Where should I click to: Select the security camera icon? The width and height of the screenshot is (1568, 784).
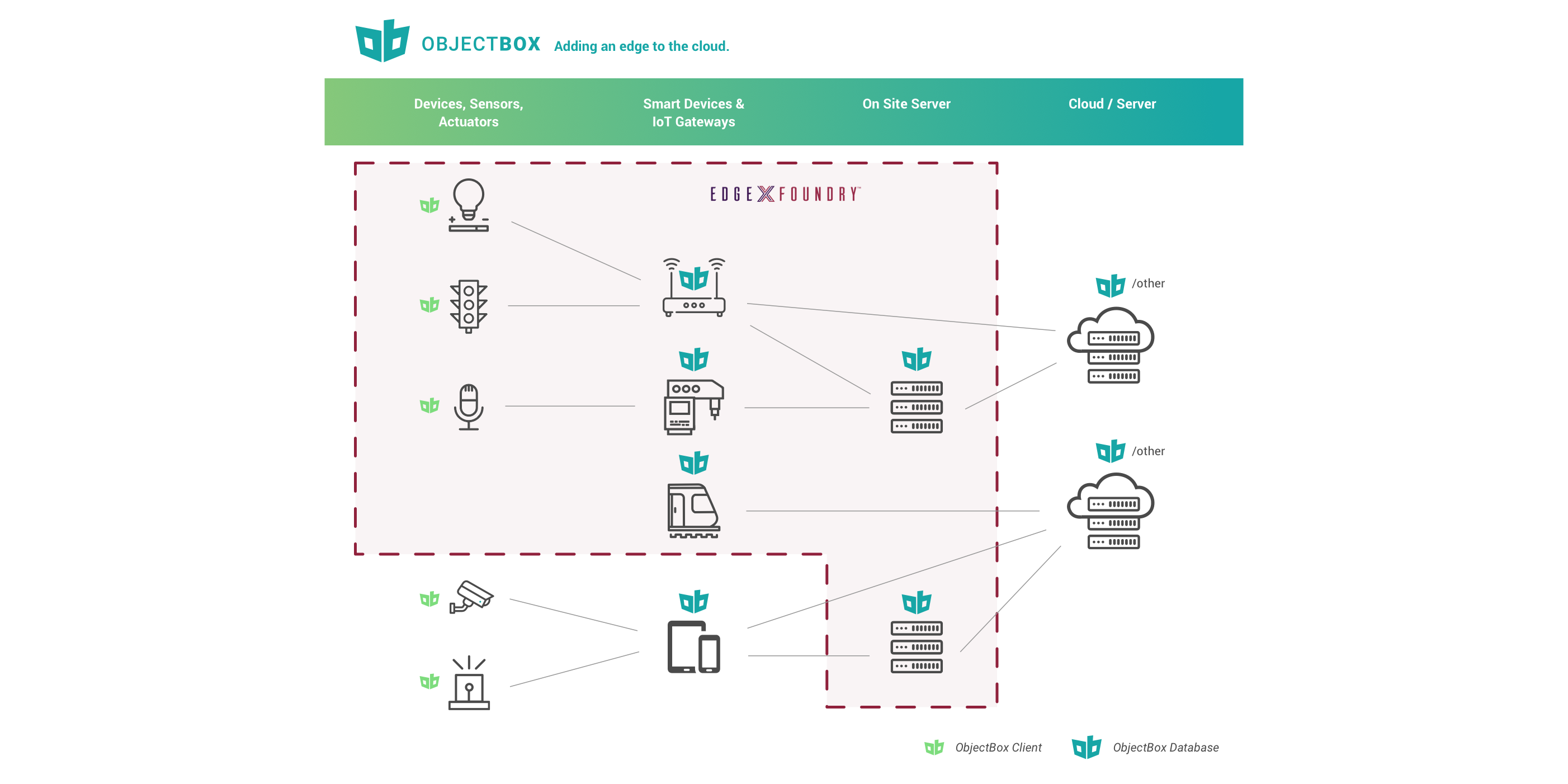coord(471,597)
